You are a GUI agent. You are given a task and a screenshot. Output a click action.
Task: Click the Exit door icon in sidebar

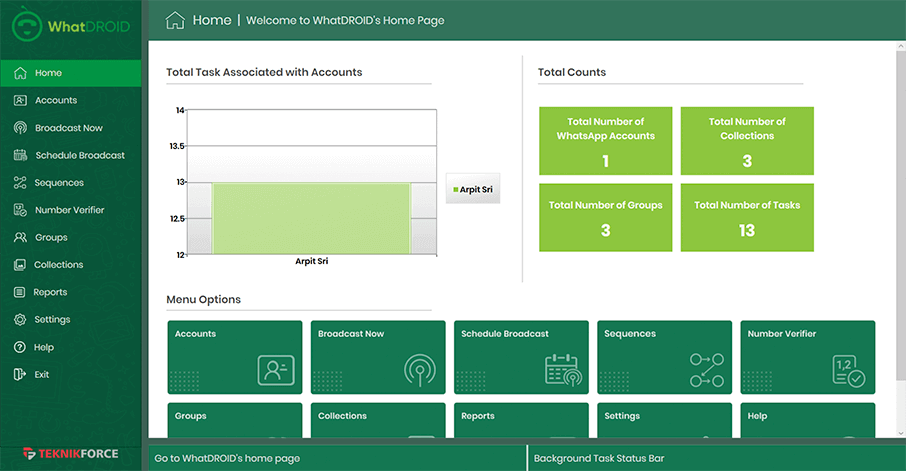point(20,374)
